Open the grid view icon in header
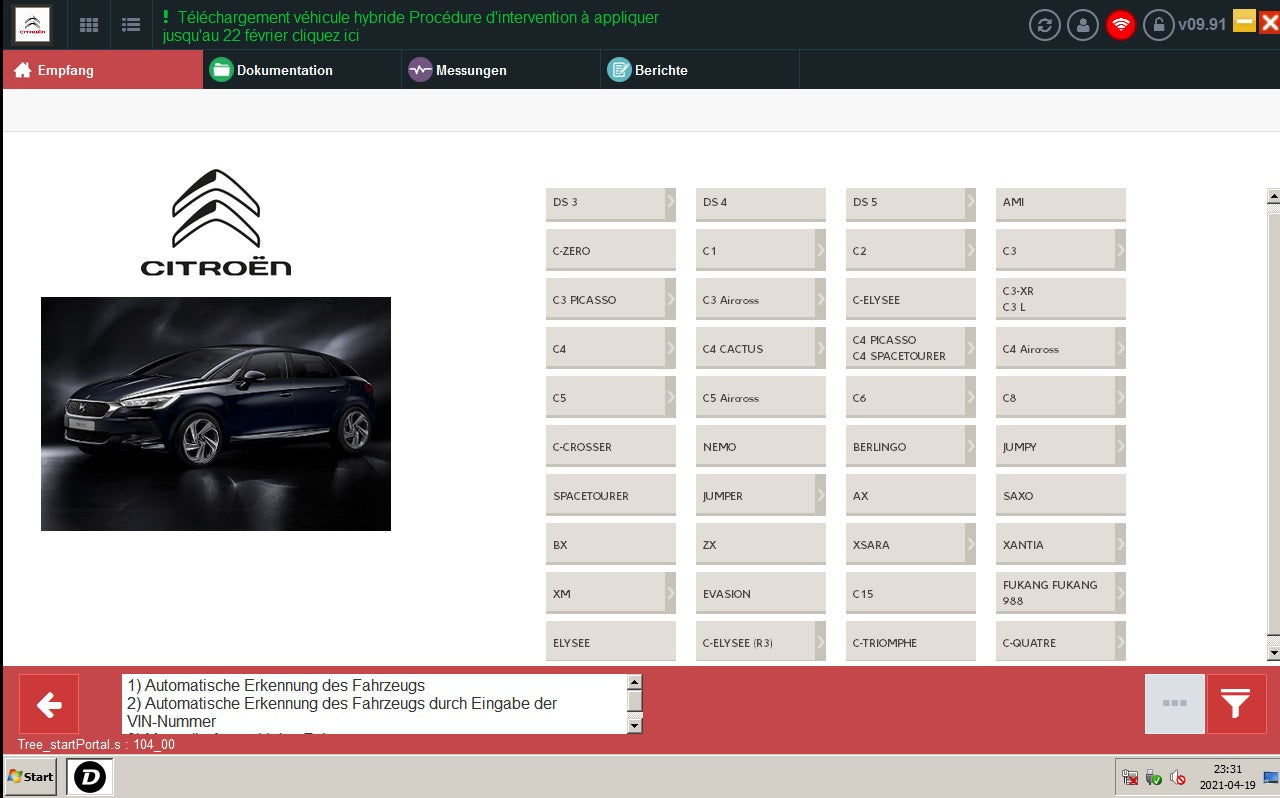 (x=89, y=25)
